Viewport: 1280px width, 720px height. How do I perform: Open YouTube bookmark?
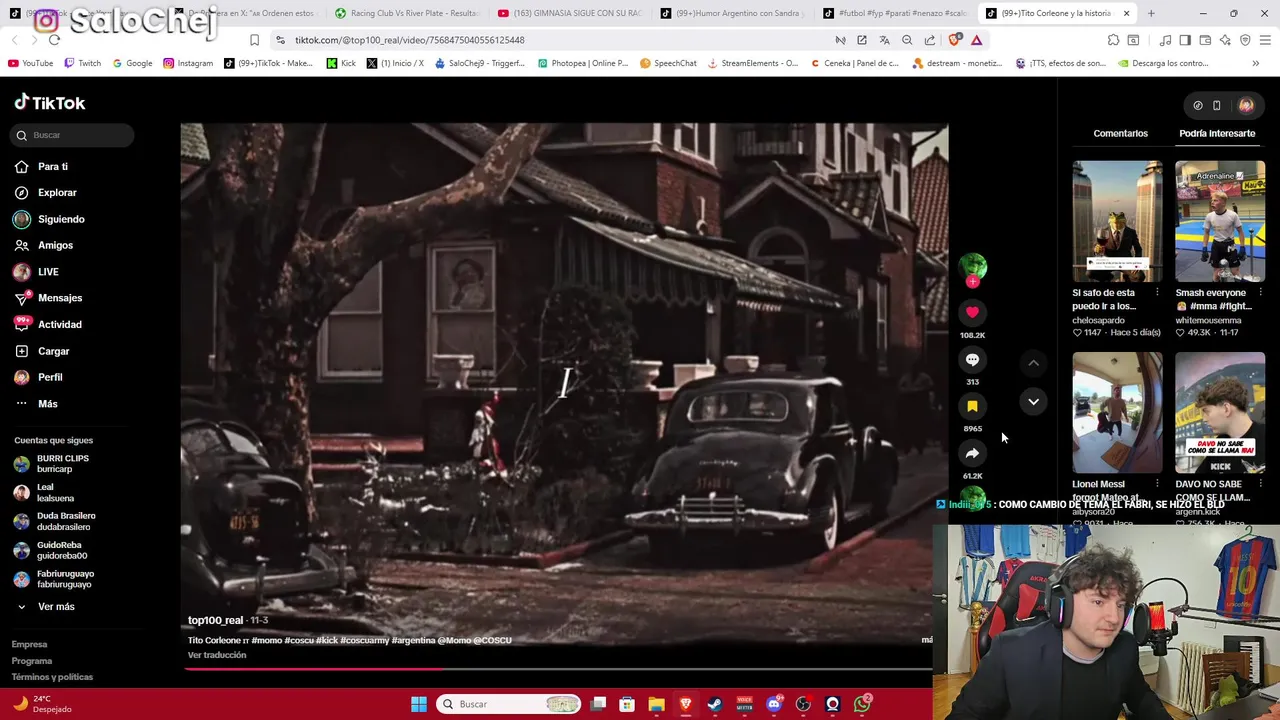click(31, 63)
